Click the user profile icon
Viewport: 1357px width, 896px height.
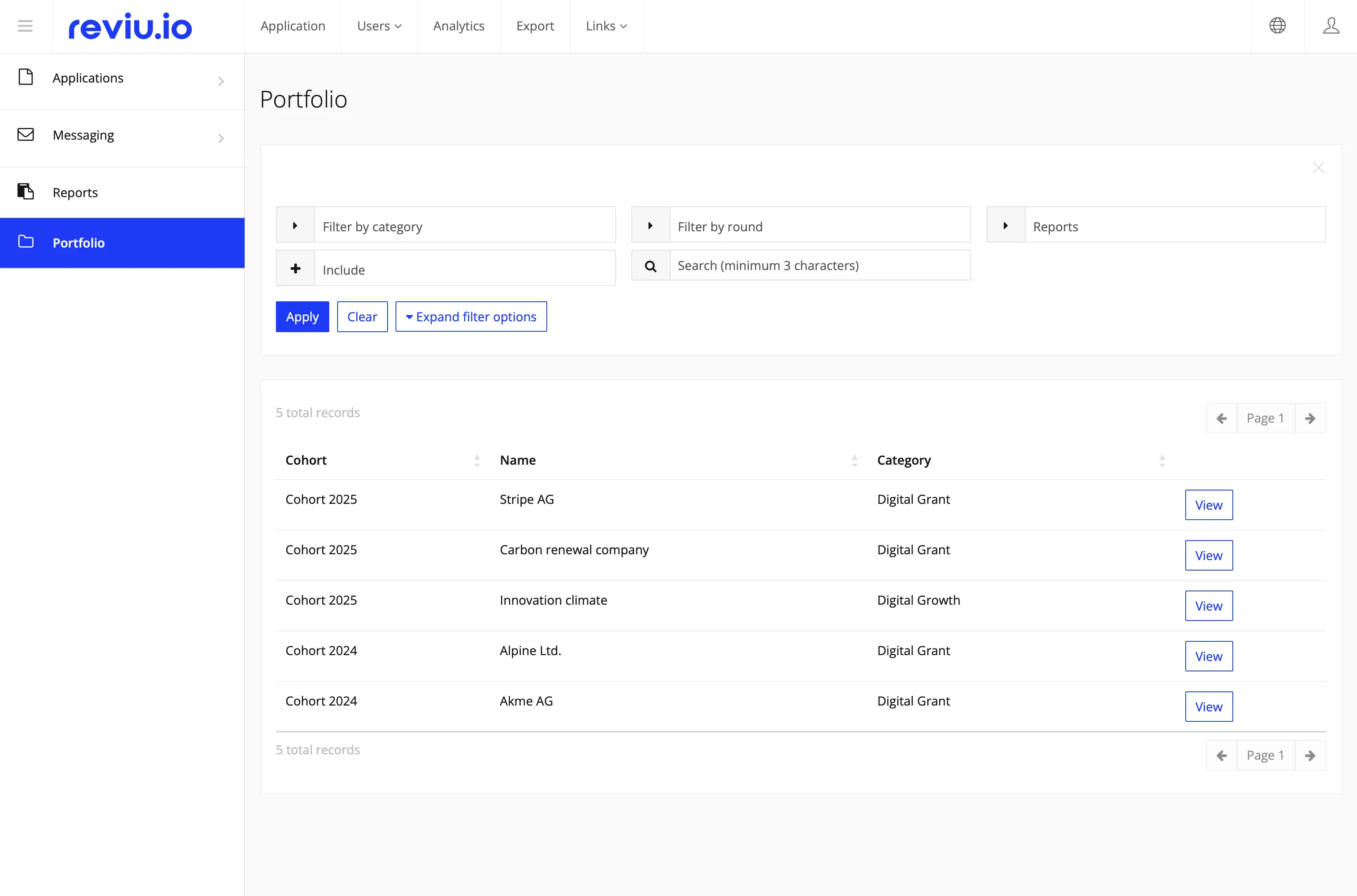(x=1331, y=26)
